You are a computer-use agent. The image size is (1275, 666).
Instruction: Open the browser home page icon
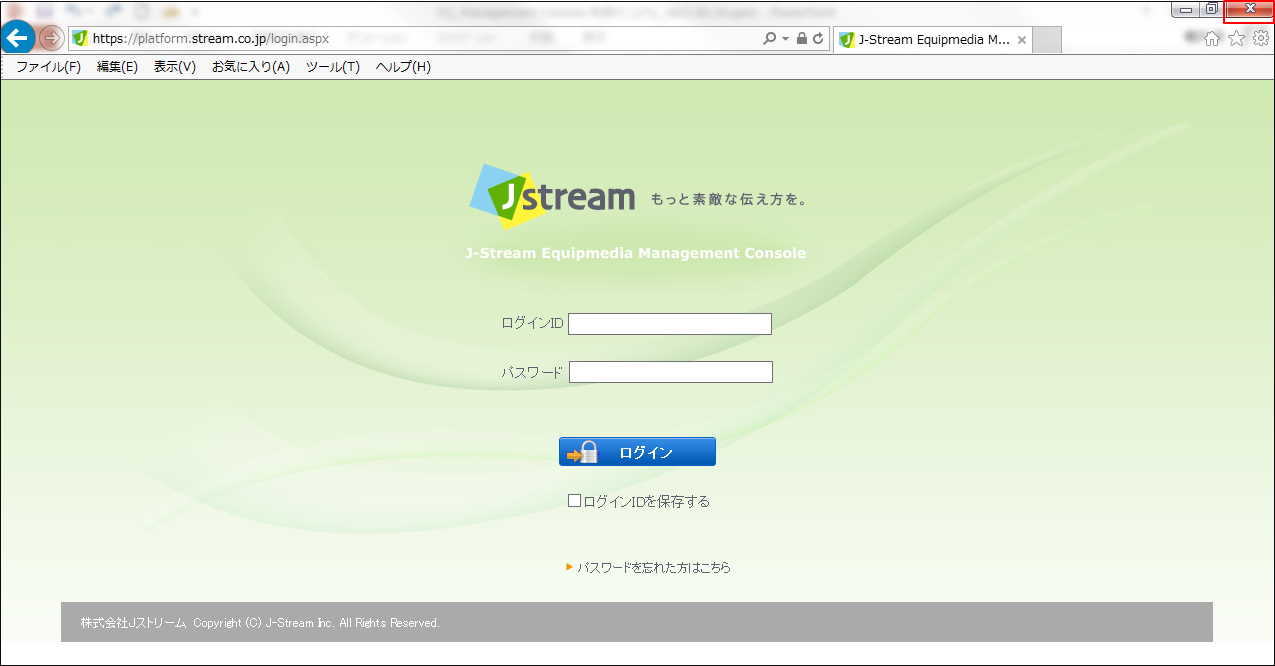[1212, 39]
